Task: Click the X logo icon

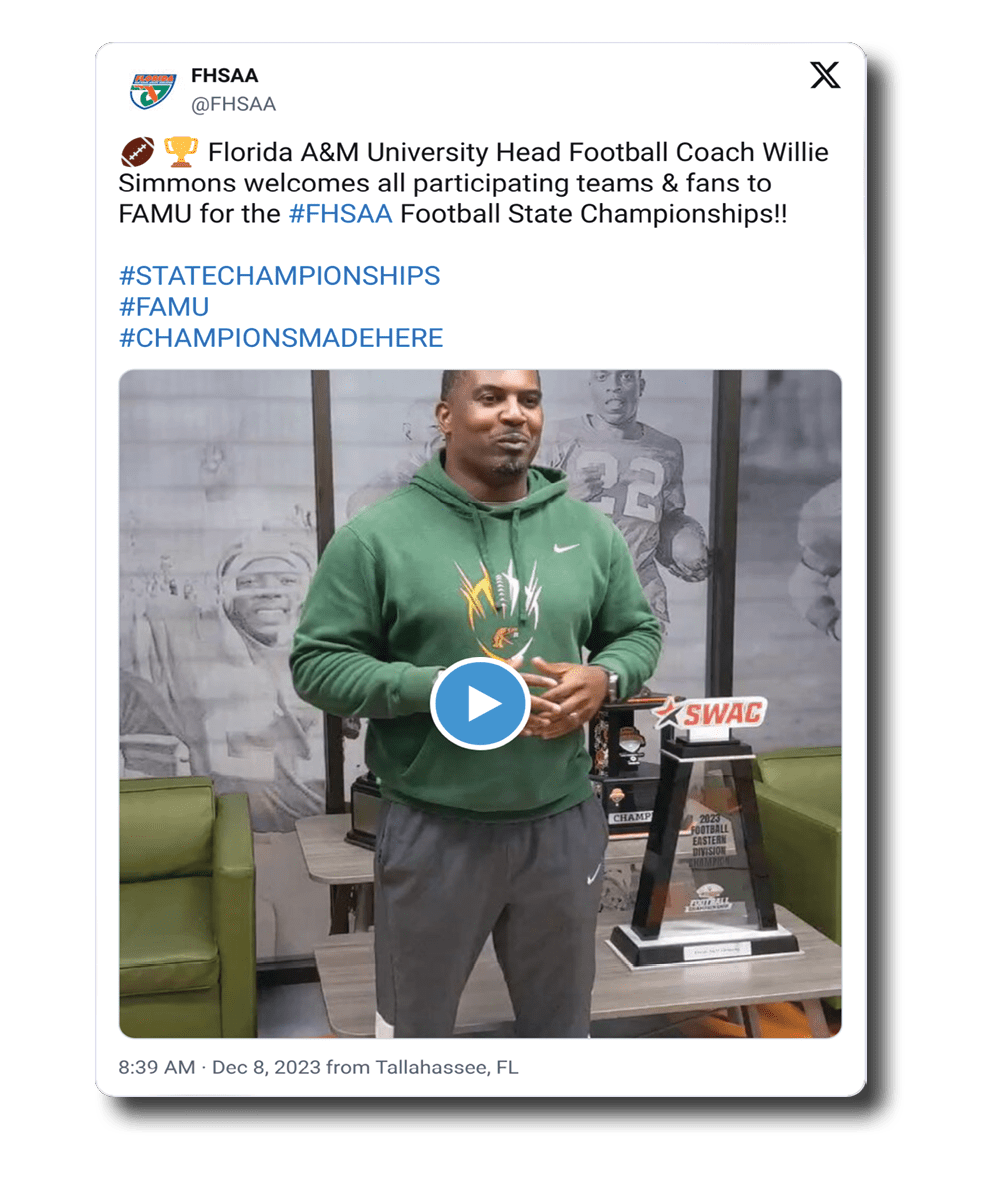Action: coord(824,75)
